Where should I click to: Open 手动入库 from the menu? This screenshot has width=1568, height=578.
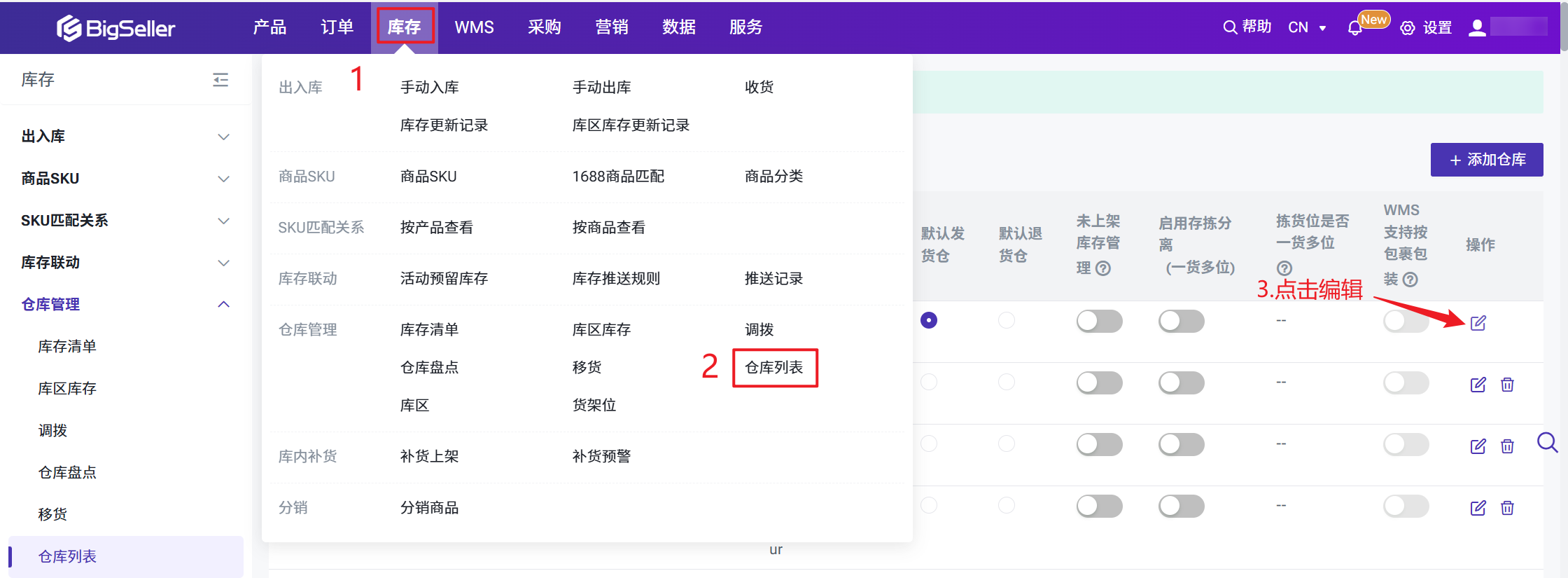tap(429, 88)
